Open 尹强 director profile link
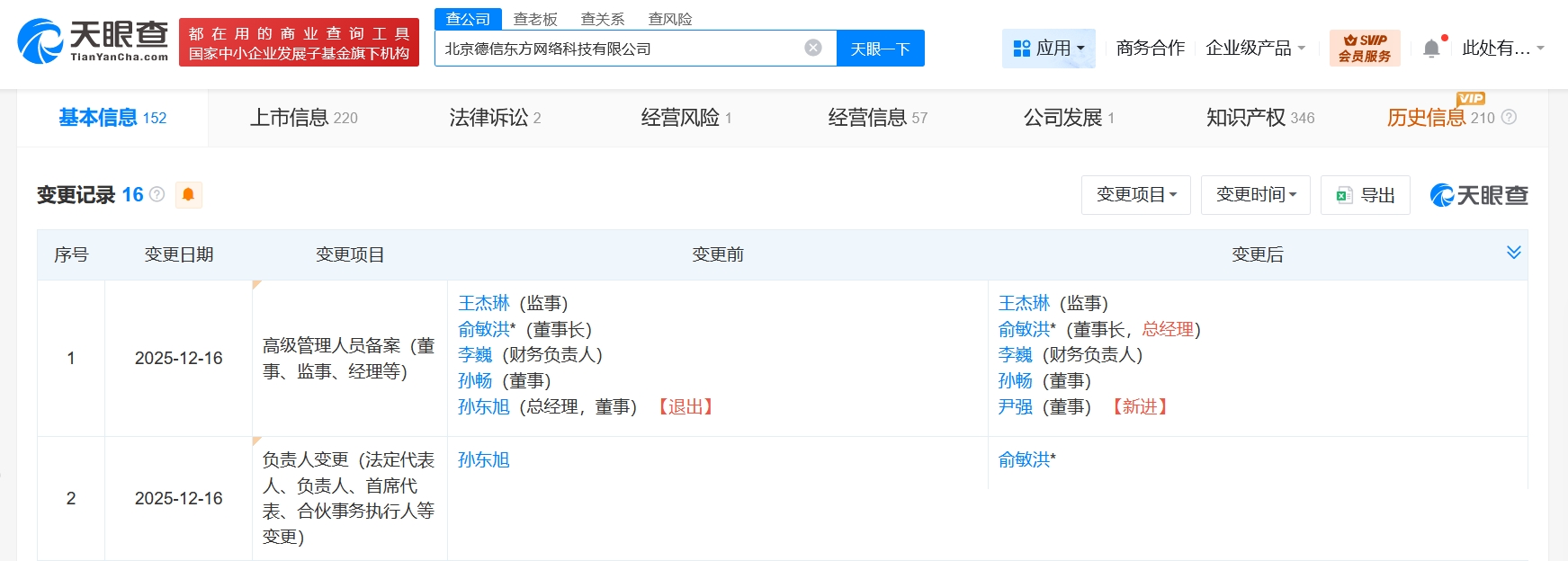This screenshot has width=1568, height=561. (x=1015, y=406)
